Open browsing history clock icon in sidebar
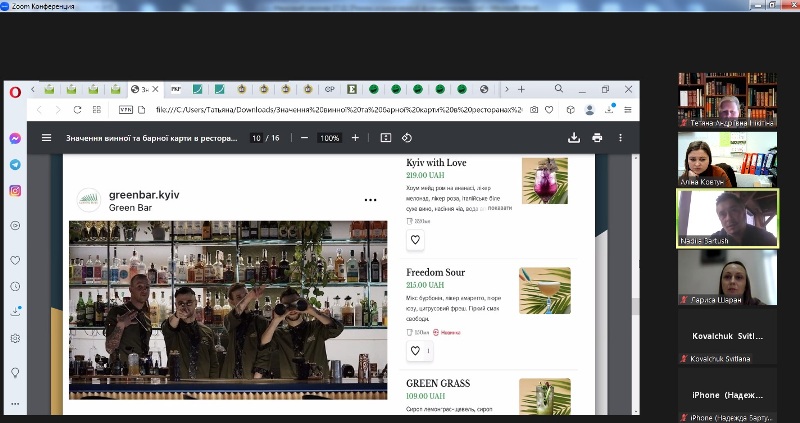 pos(15,286)
